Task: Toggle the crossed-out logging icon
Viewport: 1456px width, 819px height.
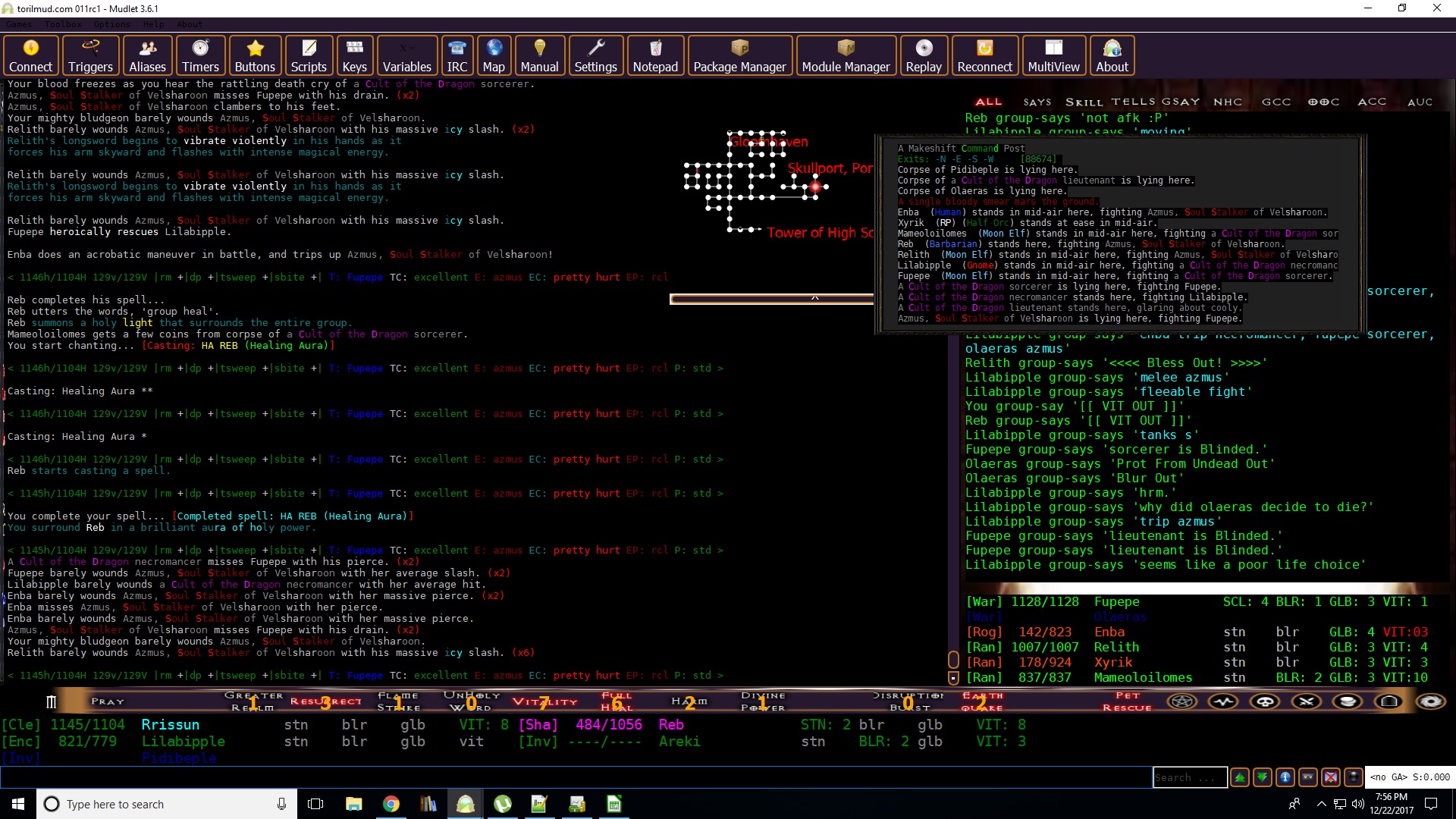Action: (x=1331, y=777)
